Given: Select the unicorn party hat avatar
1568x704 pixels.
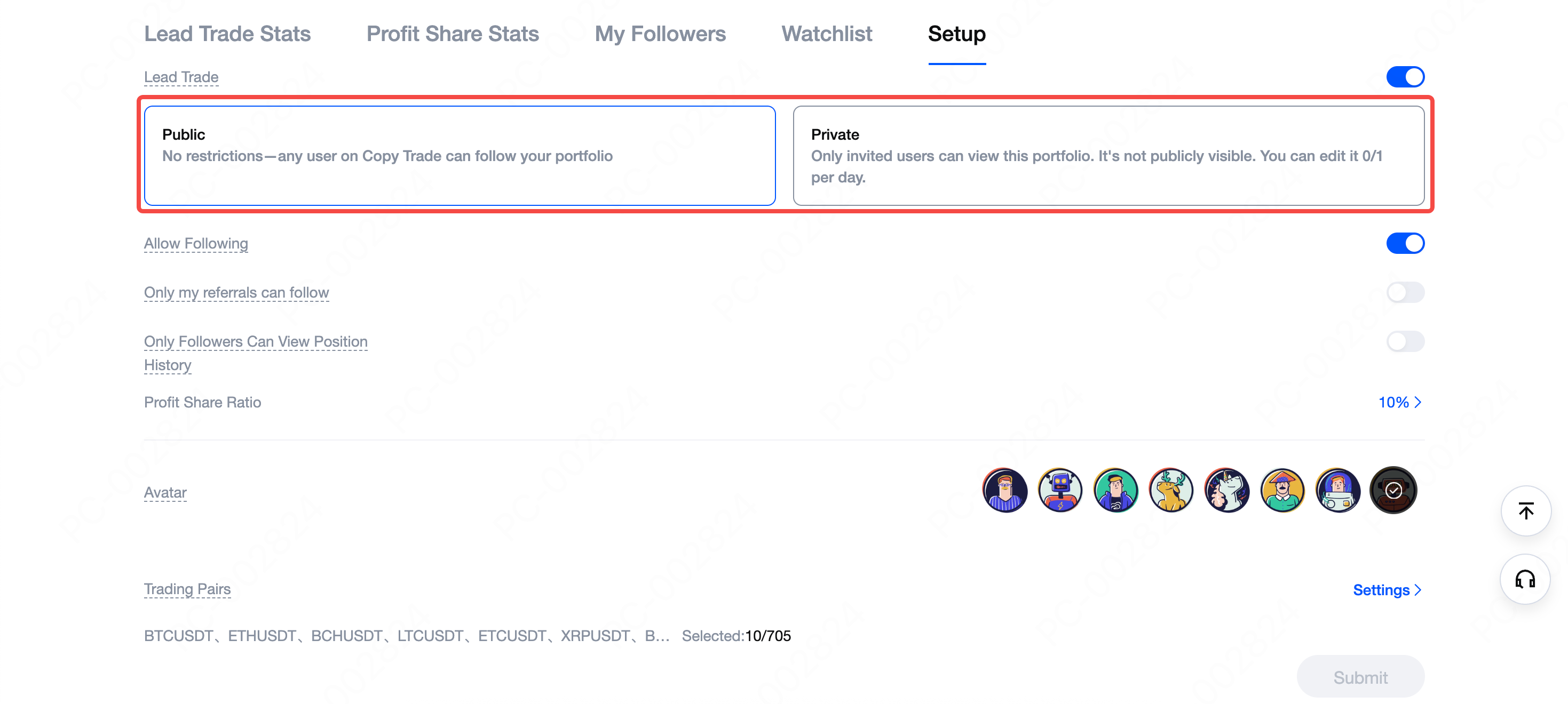Looking at the screenshot, I should pos(1226,491).
